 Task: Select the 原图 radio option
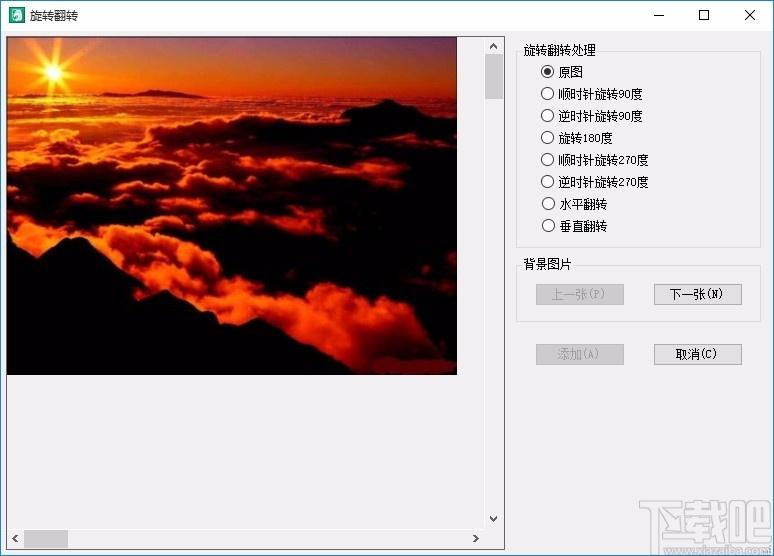(547, 72)
